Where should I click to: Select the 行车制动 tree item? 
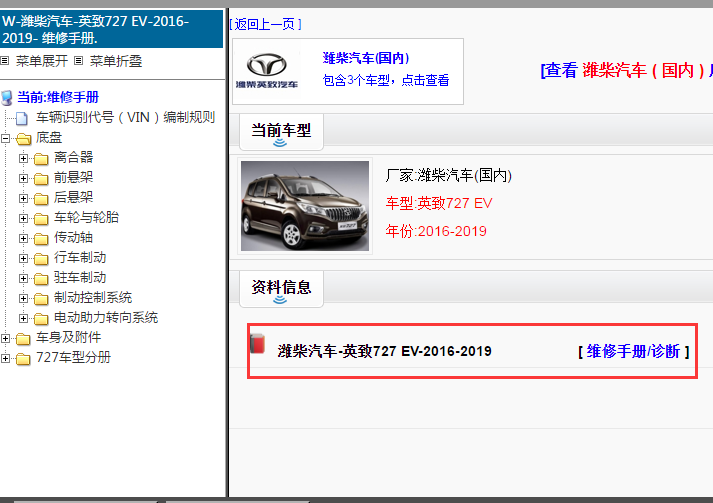80,257
